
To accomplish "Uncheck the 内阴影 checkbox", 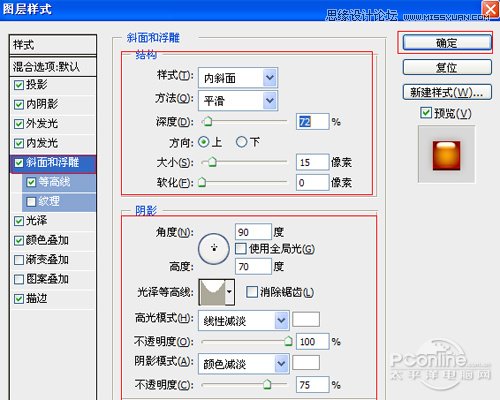I will tap(19, 105).
